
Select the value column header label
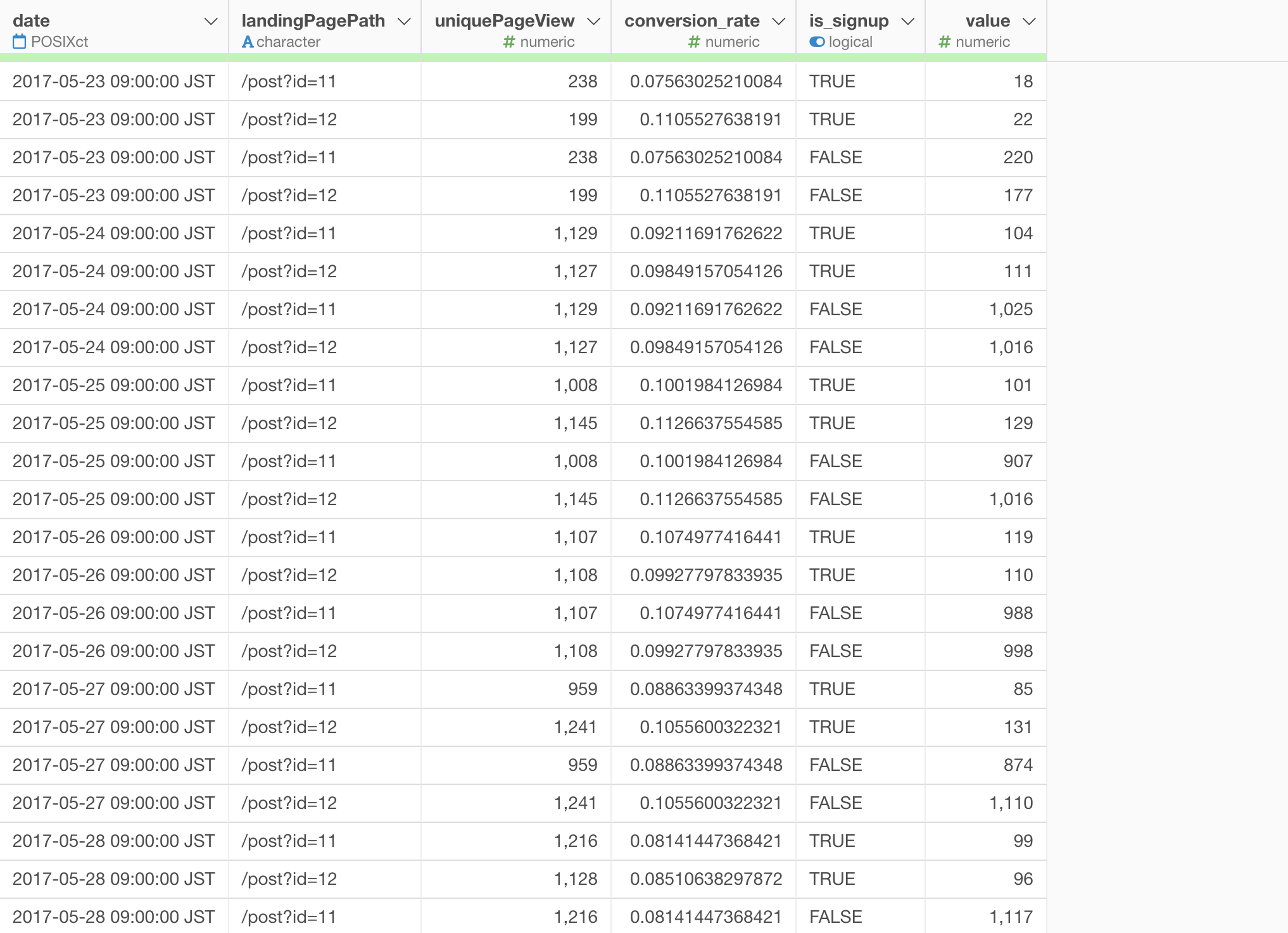[988, 21]
